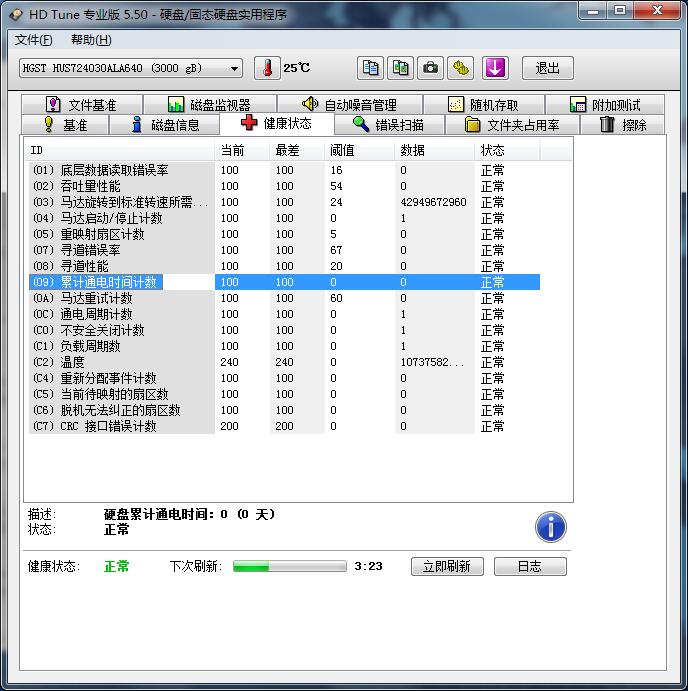
Task: Select row (C1) 负载周期数
Action: click(285, 346)
